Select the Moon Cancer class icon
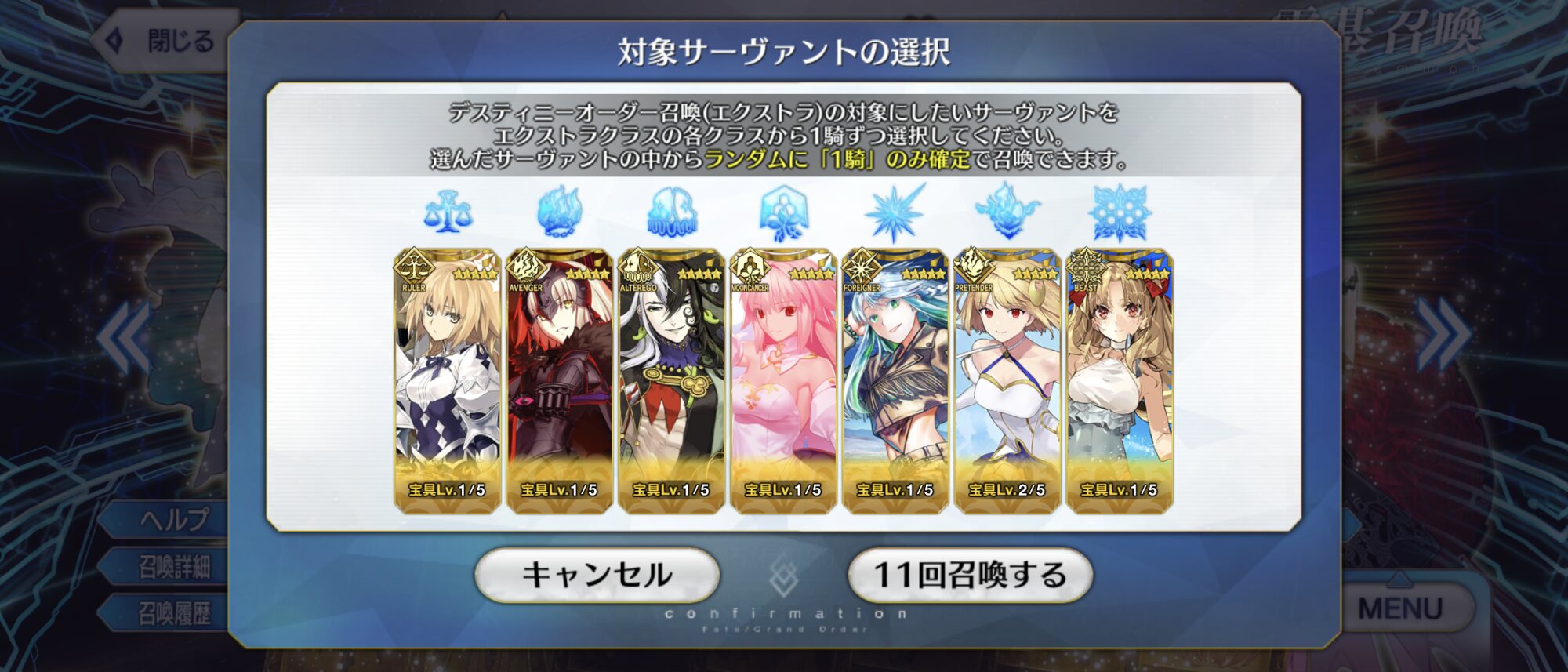1568x672 pixels. pos(783,212)
